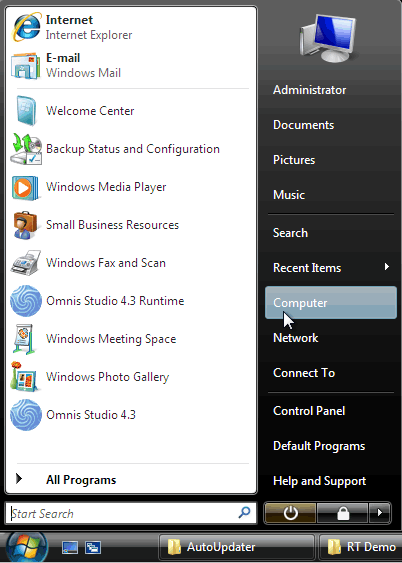The height and width of the screenshot is (563, 402).
Task: Switch to AutoUpdater taskbar window
Action: (237, 547)
